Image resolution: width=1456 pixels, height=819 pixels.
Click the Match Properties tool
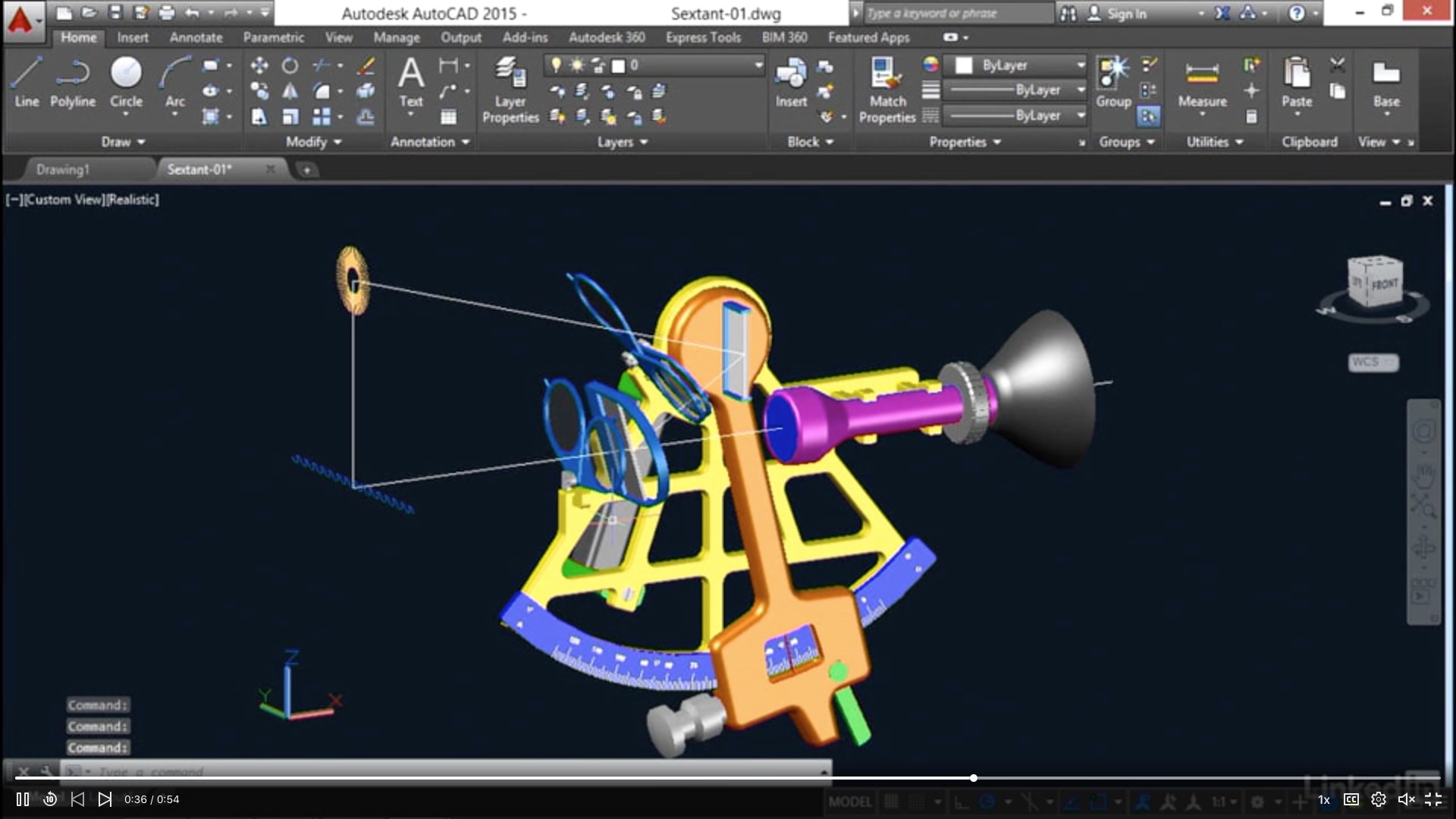click(x=887, y=89)
